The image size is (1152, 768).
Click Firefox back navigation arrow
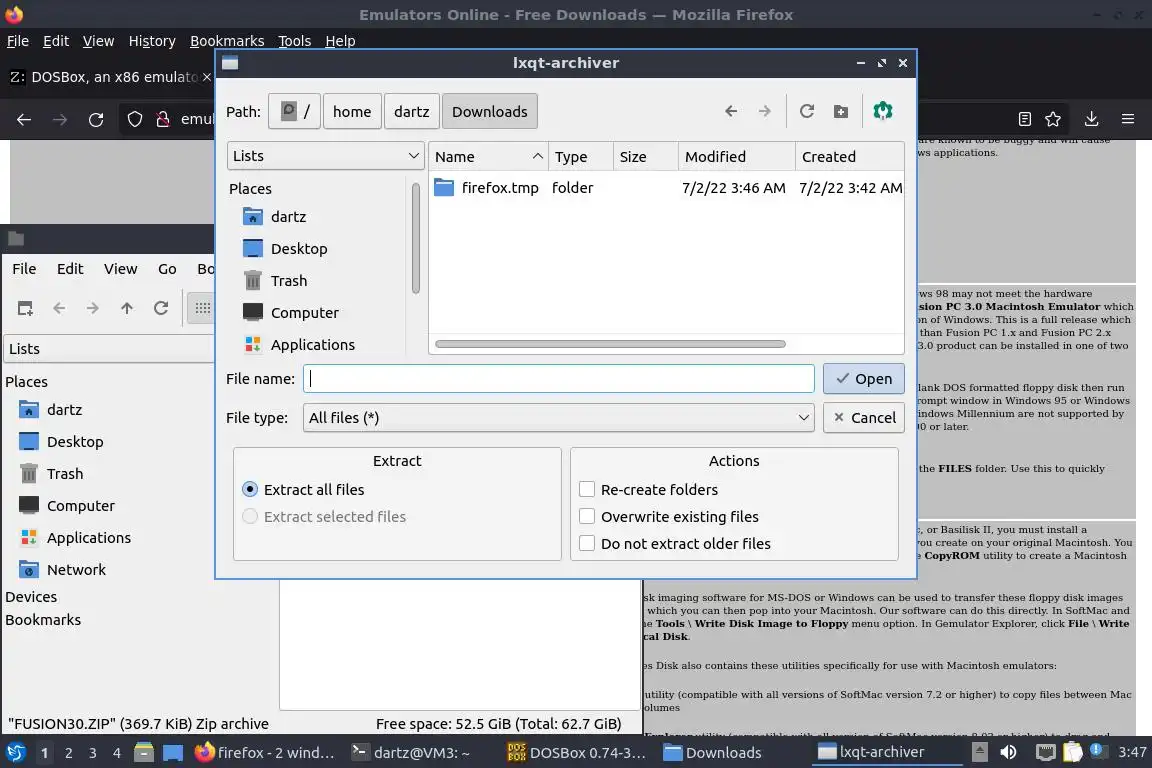(x=24, y=119)
